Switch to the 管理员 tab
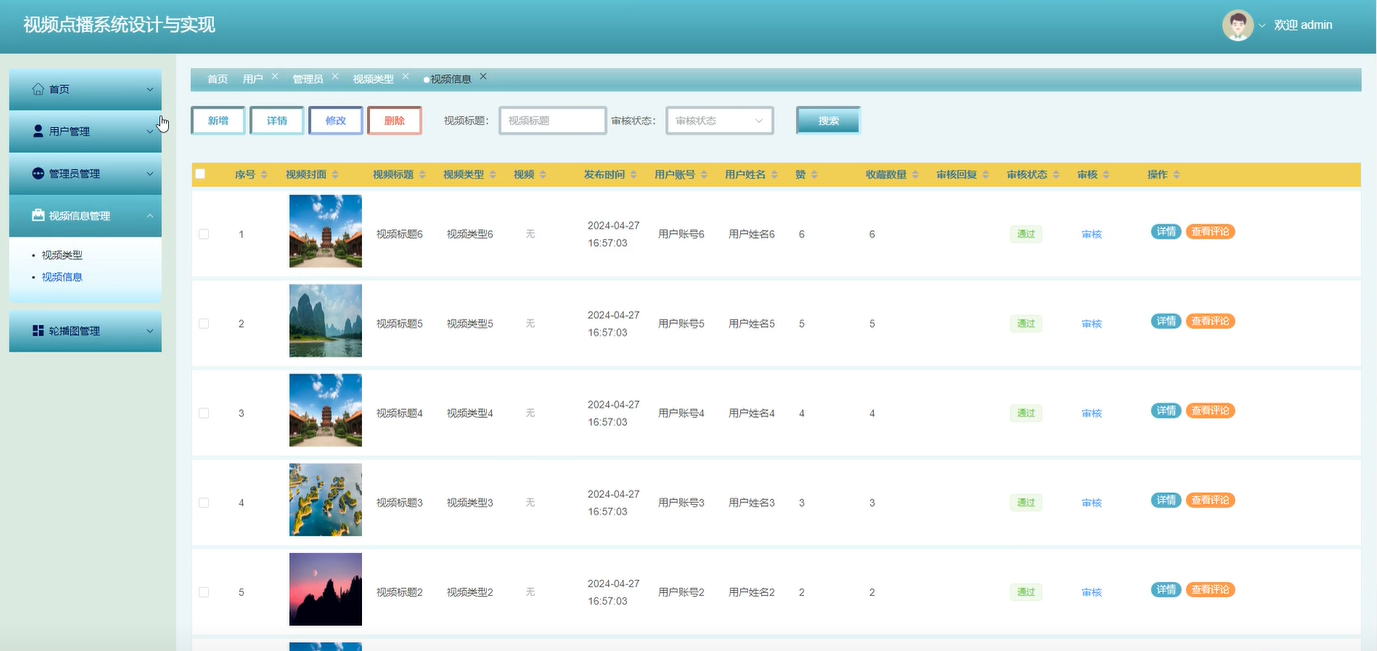Screen dimensions: 1377x651 [308, 79]
